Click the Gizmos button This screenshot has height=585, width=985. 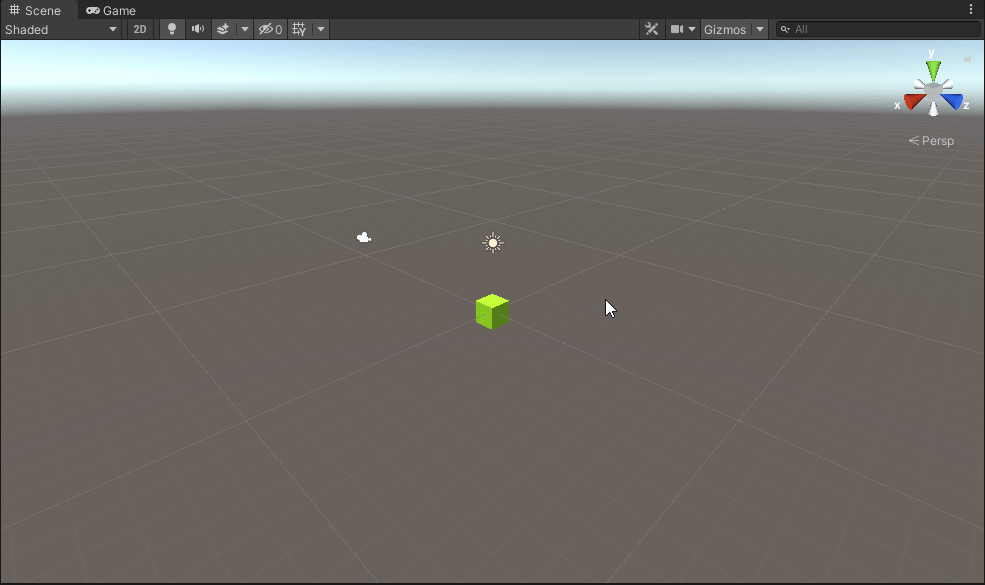coord(725,29)
